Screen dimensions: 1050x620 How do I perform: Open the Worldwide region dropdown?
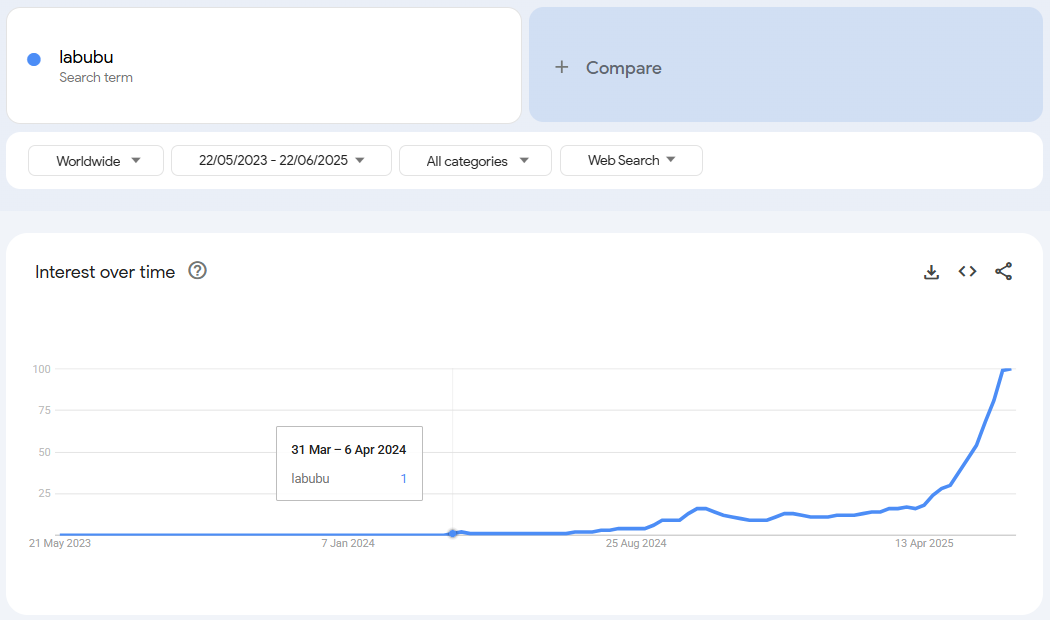point(96,161)
